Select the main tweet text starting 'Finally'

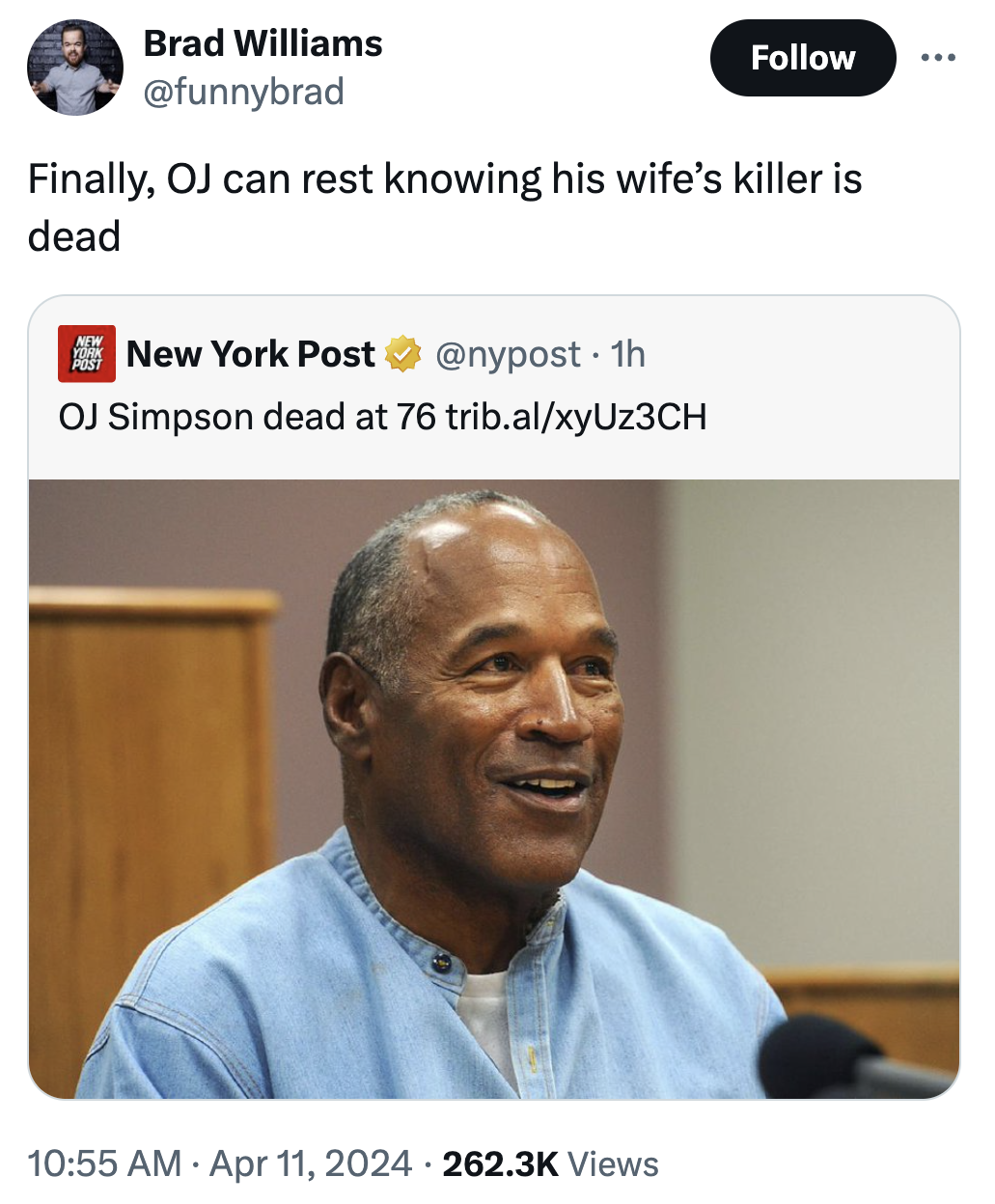coord(445,207)
